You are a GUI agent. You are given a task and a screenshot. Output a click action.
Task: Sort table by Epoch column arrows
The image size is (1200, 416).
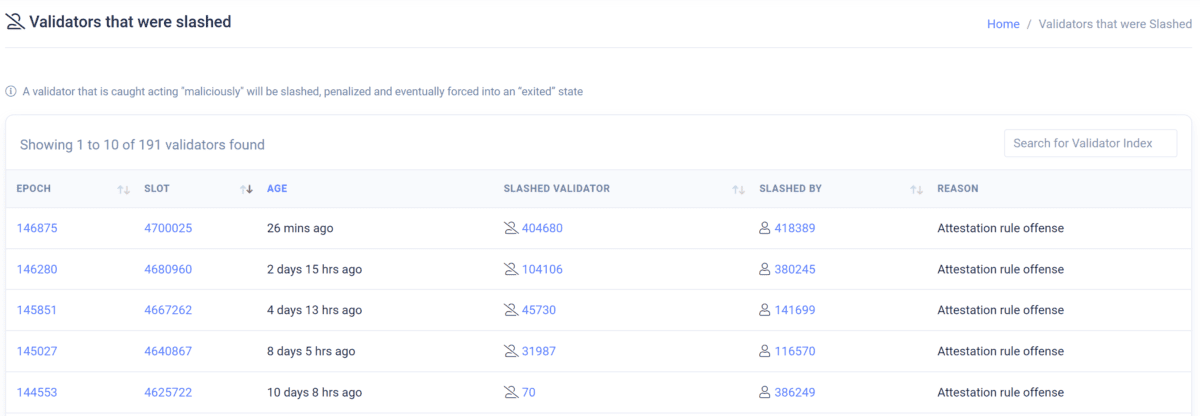(x=124, y=189)
